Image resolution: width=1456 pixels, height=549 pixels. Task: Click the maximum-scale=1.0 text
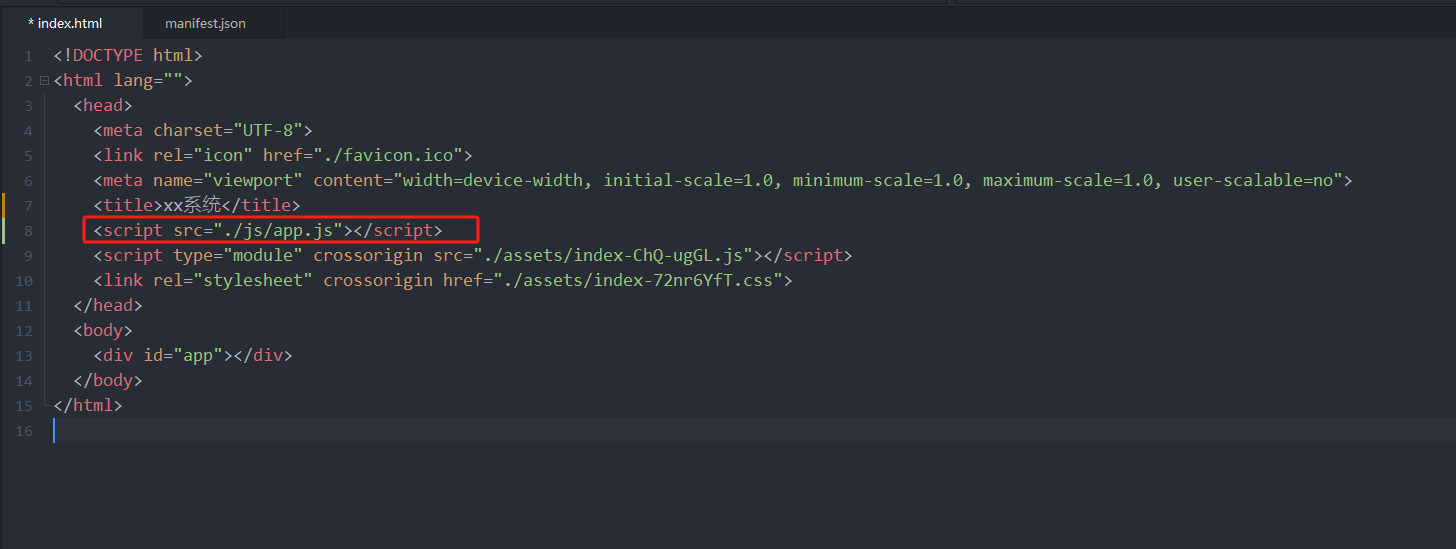point(1068,180)
